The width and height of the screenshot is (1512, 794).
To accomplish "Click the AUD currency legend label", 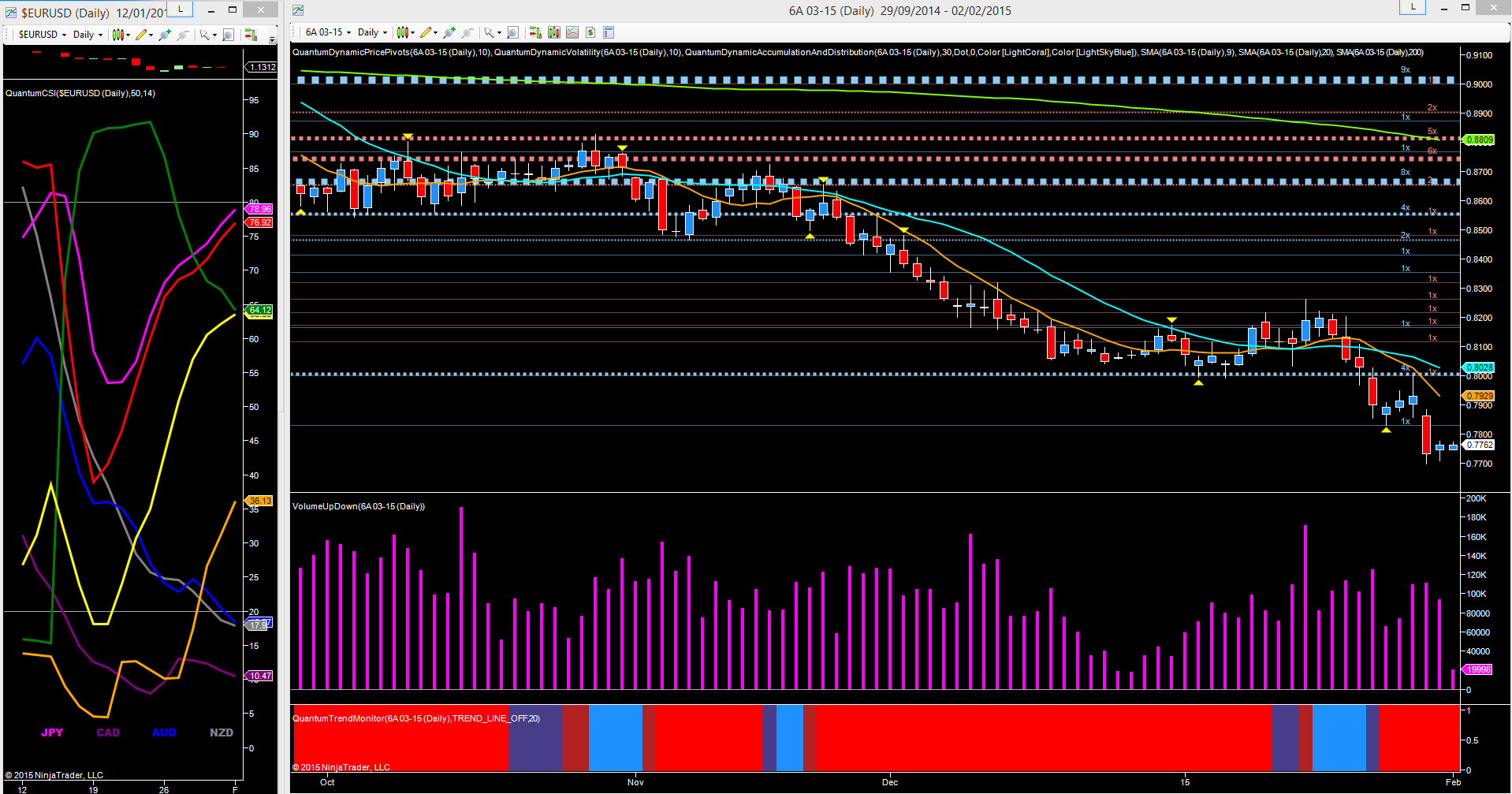I will point(164,732).
